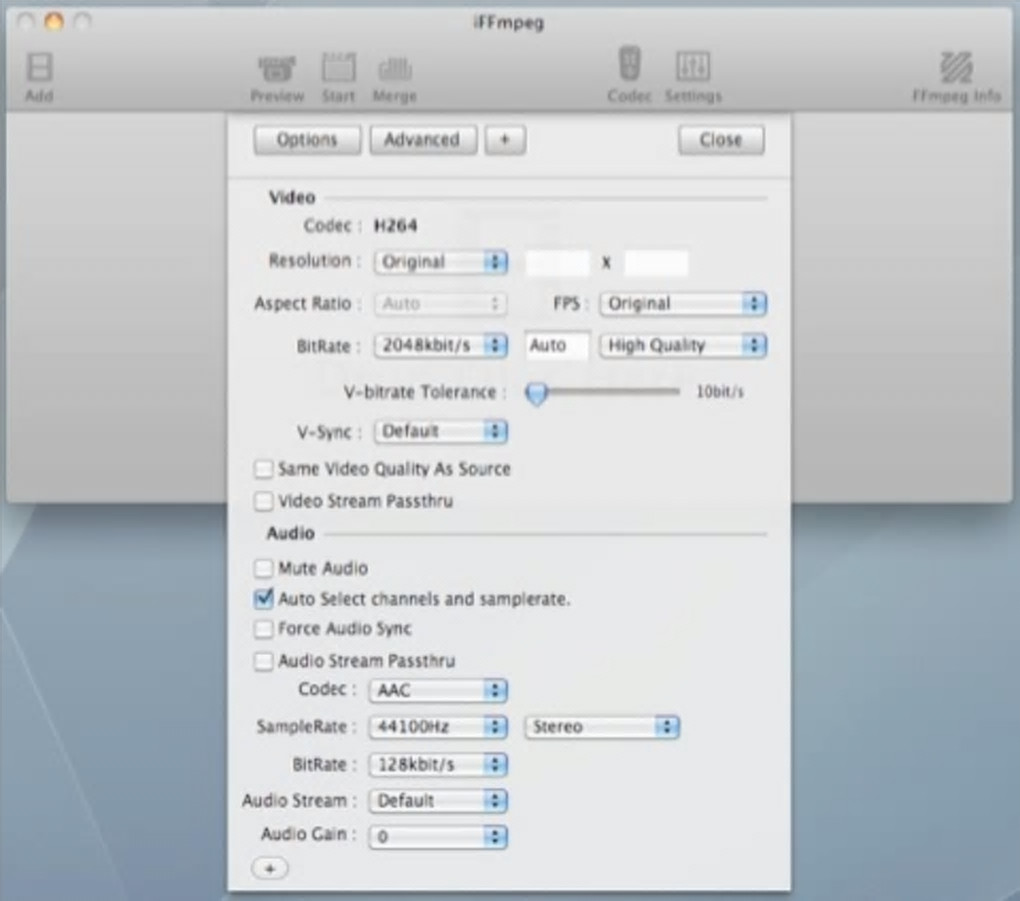Screen dimensions: 1020x901
Task: Open the video BitRate 2048kbit/s dropdown
Action: [440, 345]
